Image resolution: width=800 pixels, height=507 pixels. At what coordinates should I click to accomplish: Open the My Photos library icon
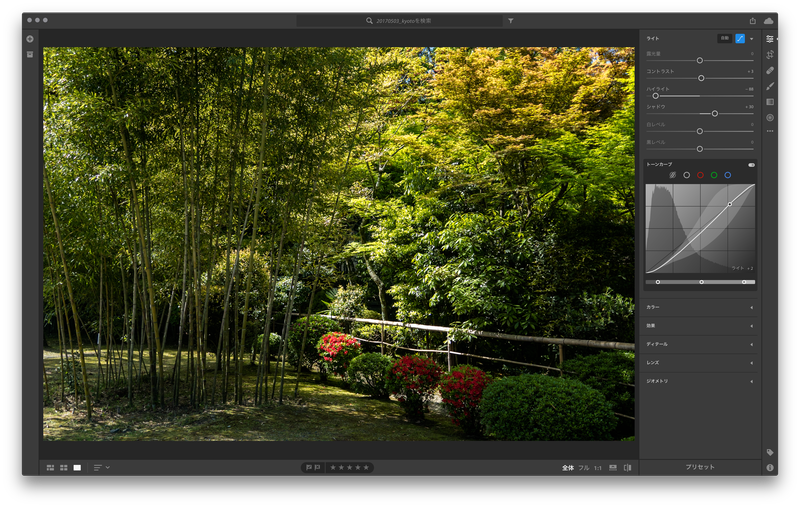click(30, 54)
